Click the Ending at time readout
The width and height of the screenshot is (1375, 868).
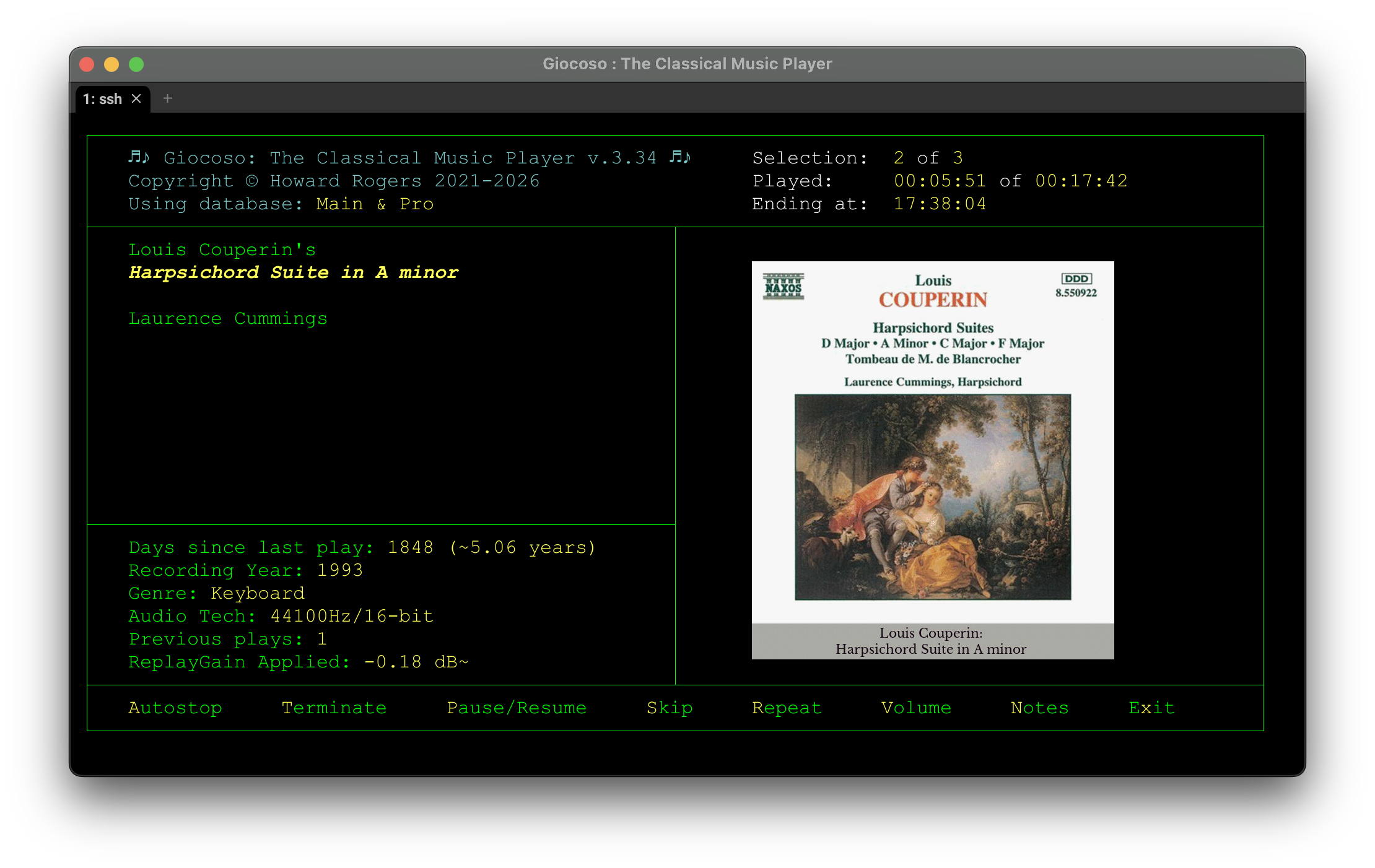point(939,203)
